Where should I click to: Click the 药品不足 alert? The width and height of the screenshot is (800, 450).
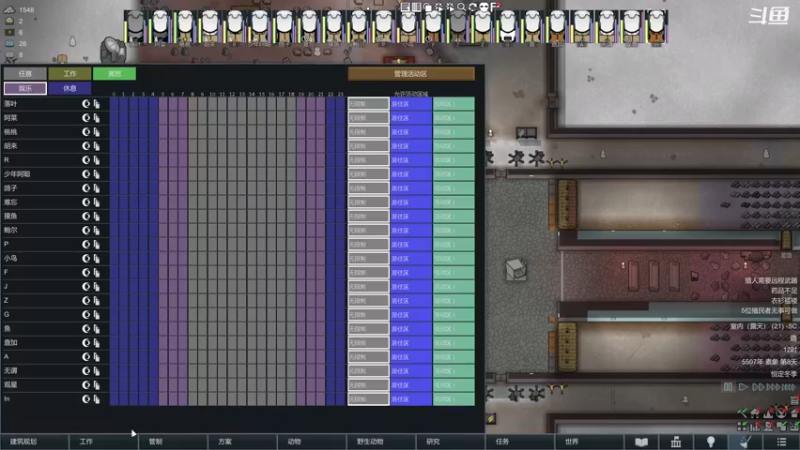[784, 290]
